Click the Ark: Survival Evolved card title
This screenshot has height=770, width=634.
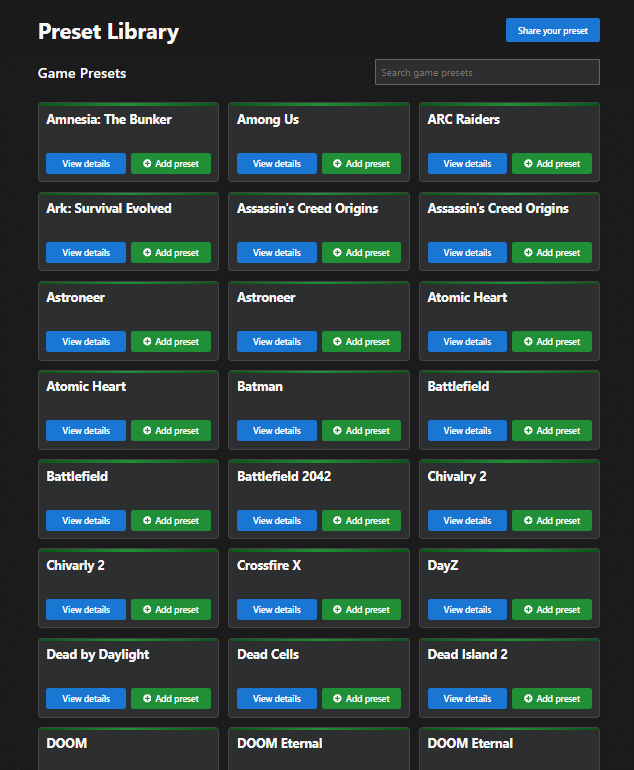[x=109, y=208]
